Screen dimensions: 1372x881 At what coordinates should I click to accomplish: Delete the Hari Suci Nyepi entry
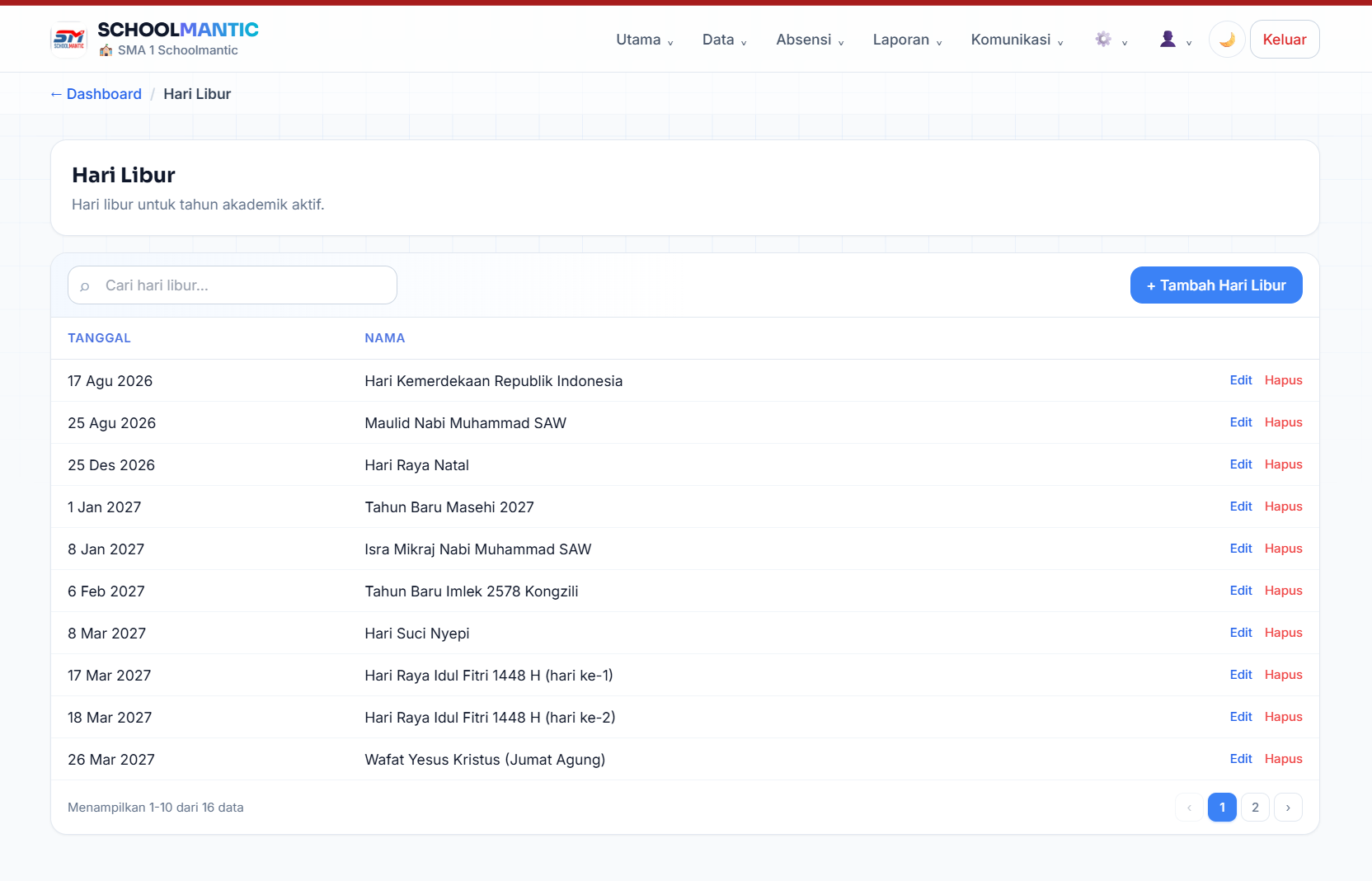[x=1284, y=633]
